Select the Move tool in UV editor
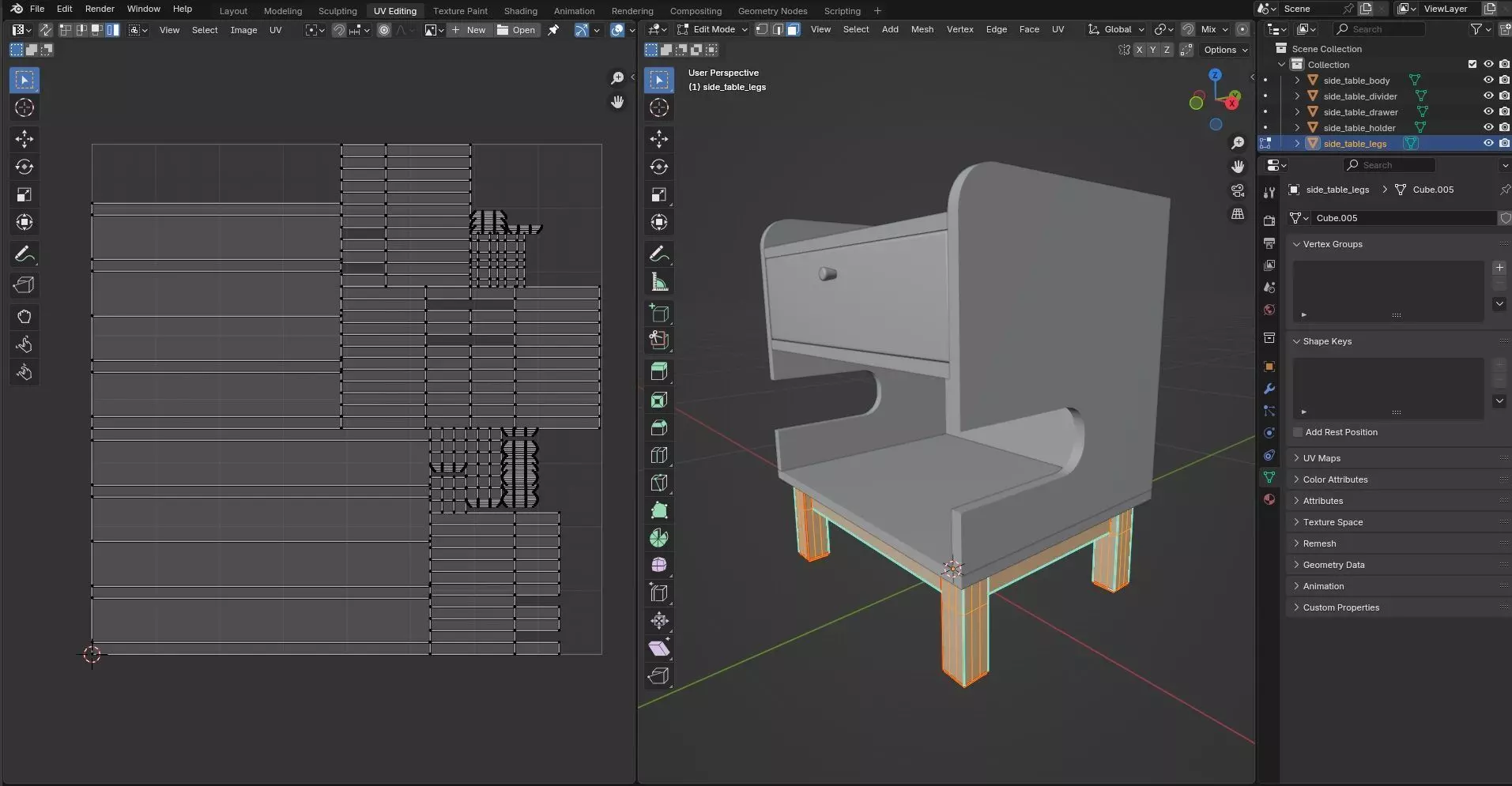 [25, 139]
